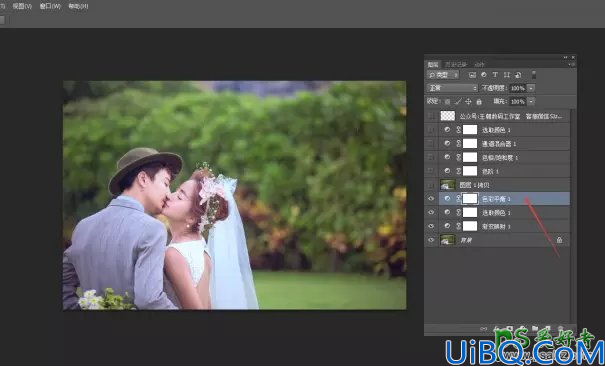The height and width of the screenshot is (367, 605).
Task: Toggle the layer filtering switch
Action: (534, 74)
